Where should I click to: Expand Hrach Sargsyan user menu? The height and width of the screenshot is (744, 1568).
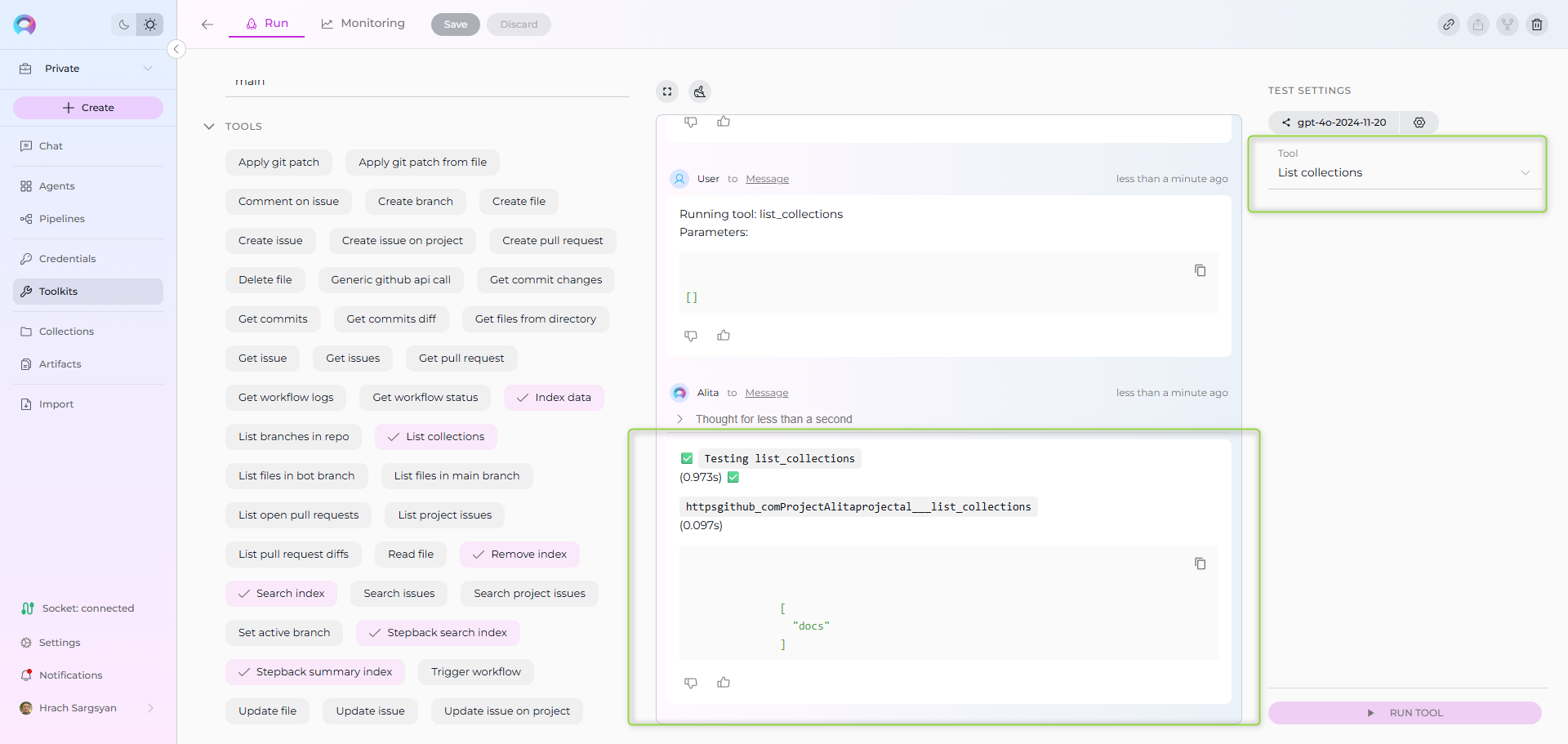coord(88,708)
